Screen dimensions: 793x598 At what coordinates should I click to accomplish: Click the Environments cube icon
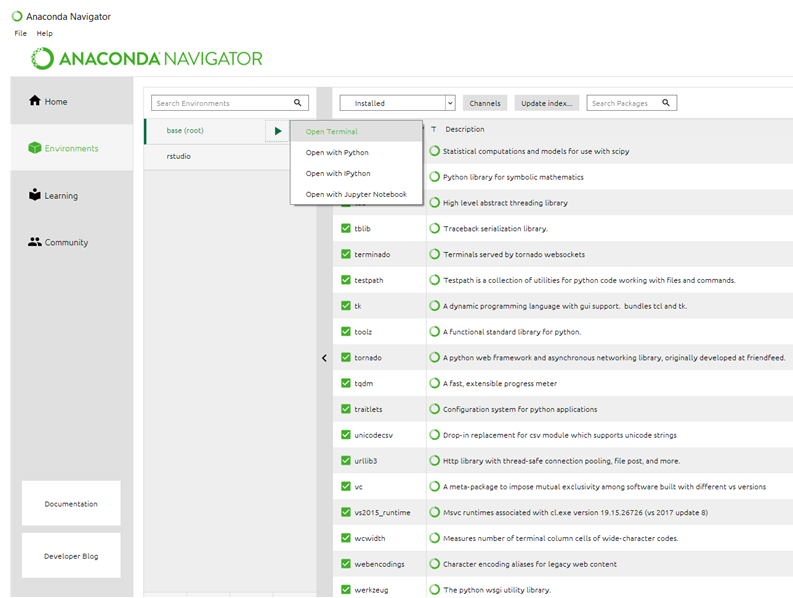34,148
